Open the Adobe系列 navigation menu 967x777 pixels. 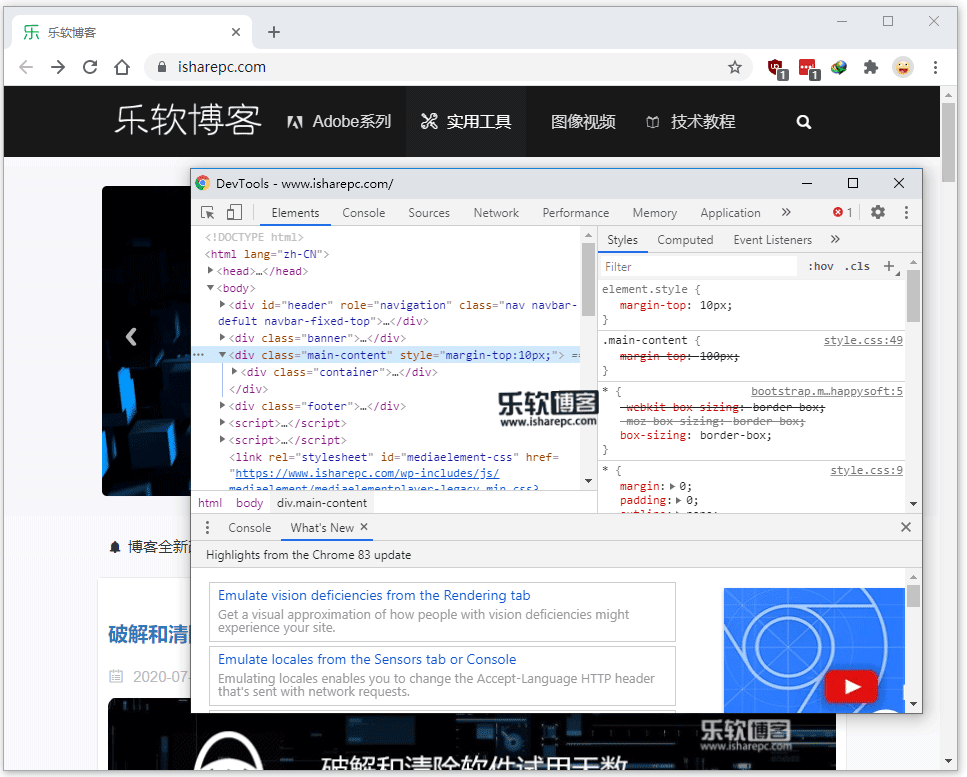[339, 122]
